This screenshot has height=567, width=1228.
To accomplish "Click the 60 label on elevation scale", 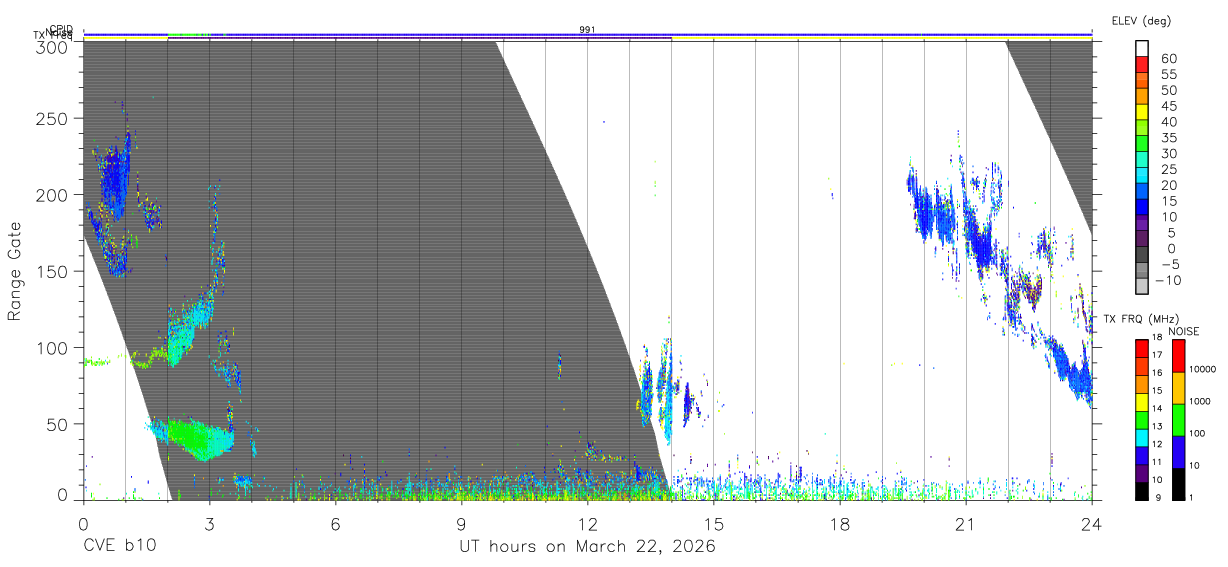I will pos(1168,59).
